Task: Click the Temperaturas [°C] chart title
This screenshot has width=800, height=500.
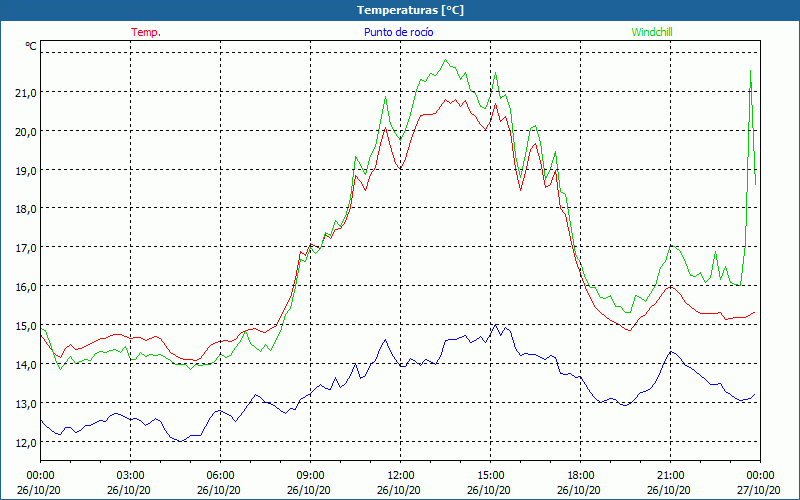Action: [410, 10]
